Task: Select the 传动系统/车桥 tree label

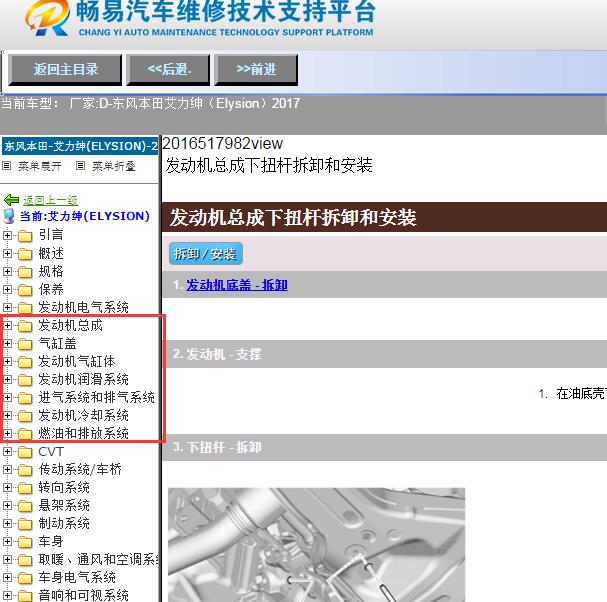Action: [80, 469]
